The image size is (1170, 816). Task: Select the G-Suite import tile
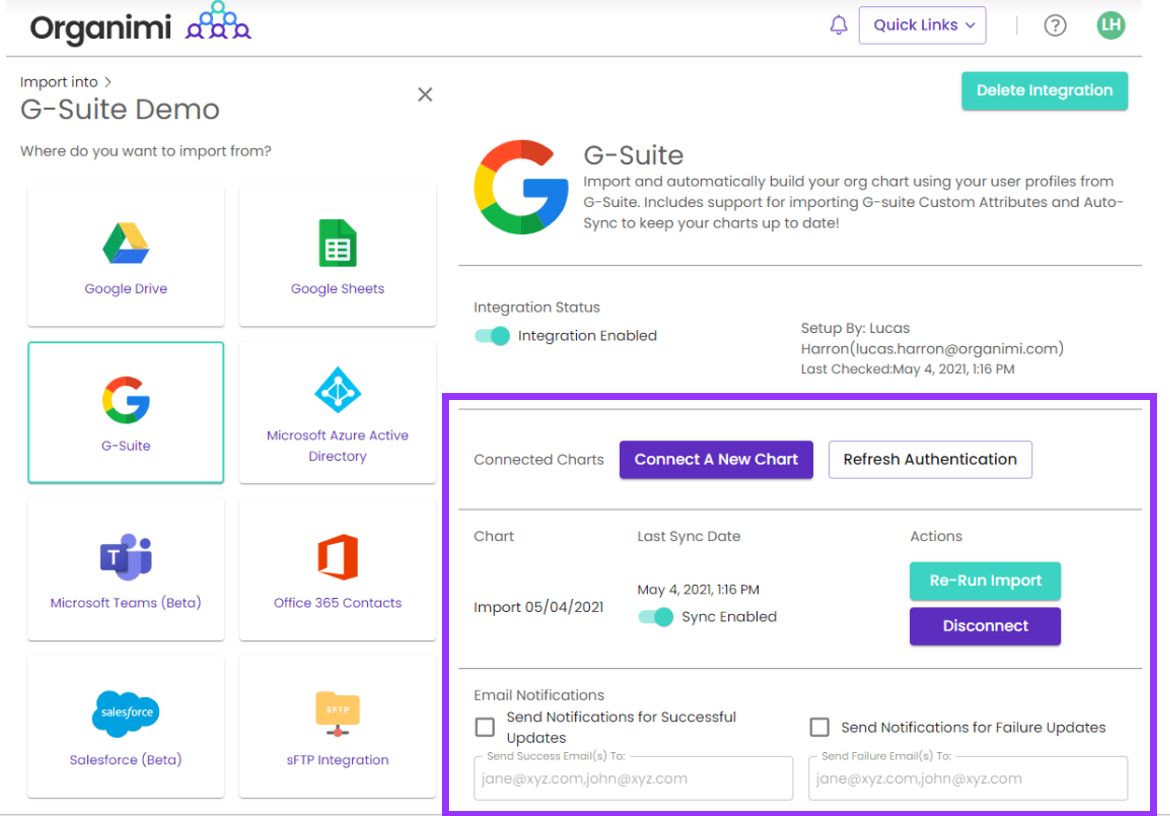click(126, 412)
